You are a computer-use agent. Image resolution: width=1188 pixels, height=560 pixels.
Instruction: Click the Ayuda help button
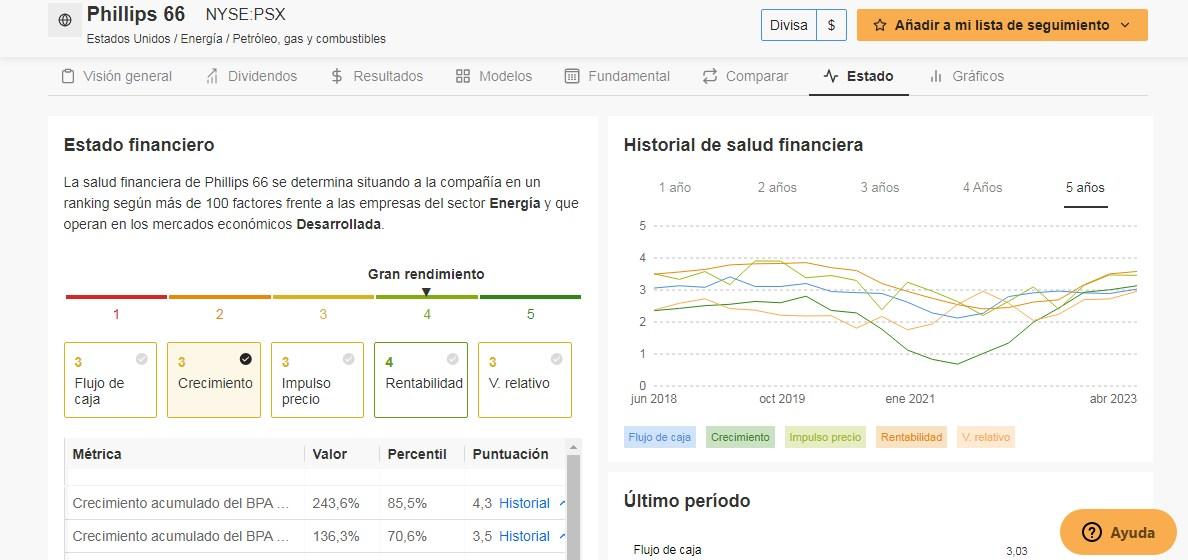click(x=1118, y=532)
